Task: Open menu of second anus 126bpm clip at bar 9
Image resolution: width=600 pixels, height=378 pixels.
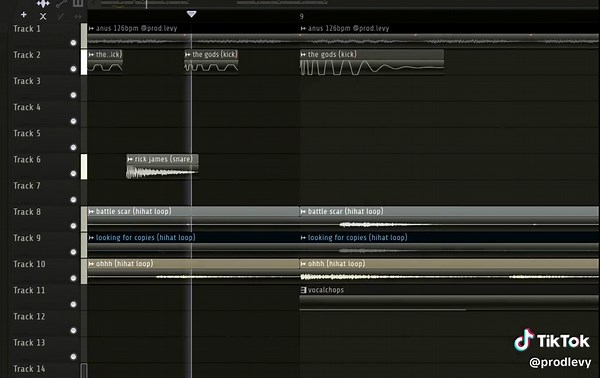Action: tap(303, 28)
